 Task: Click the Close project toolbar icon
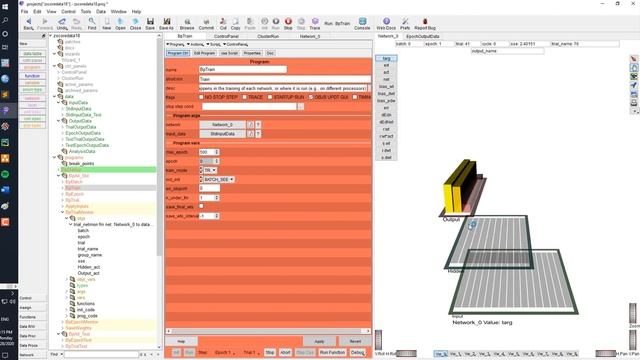click(x=136, y=23)
